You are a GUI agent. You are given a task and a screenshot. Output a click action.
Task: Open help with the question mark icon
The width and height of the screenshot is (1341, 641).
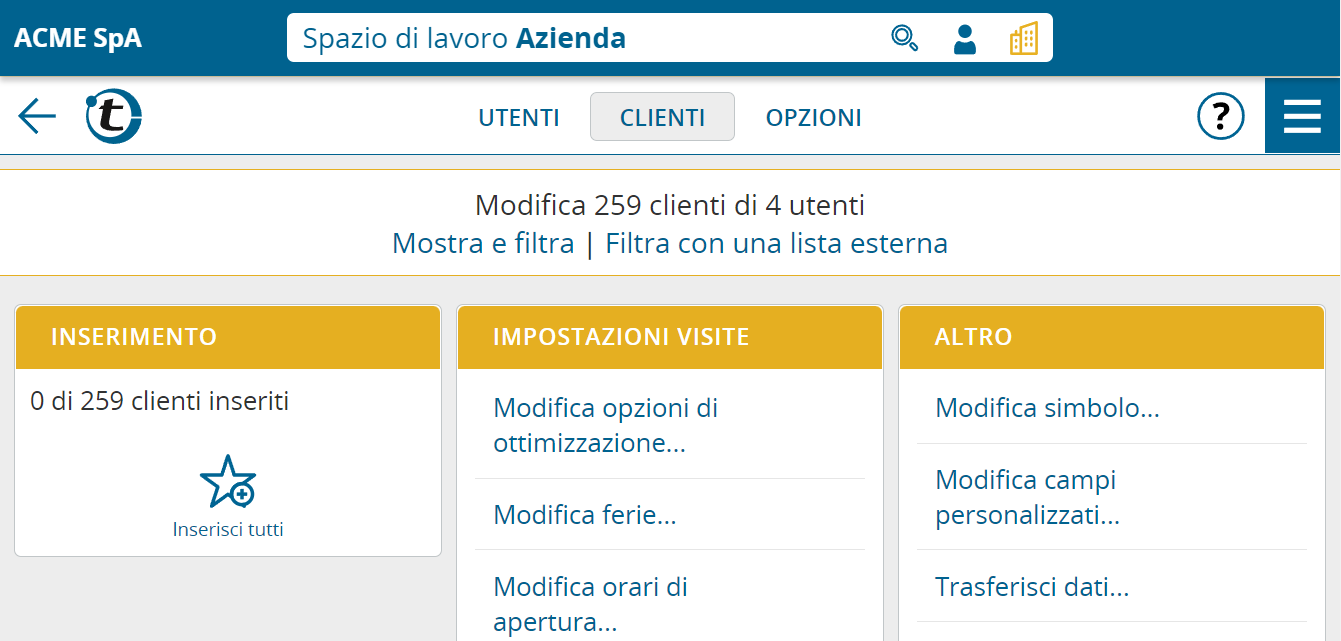1221,116
